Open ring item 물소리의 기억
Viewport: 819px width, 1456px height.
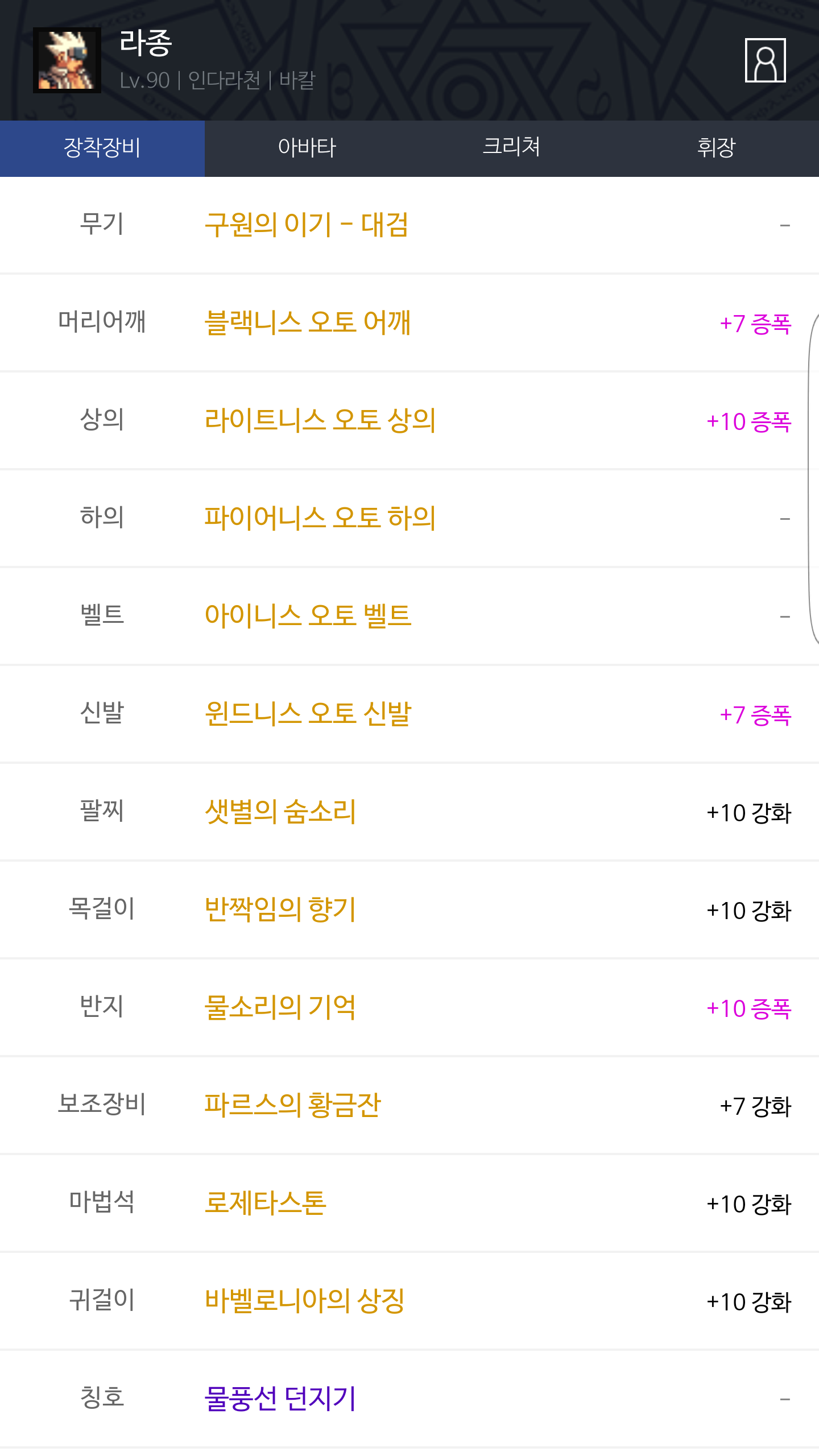(x=280, y=1008)
